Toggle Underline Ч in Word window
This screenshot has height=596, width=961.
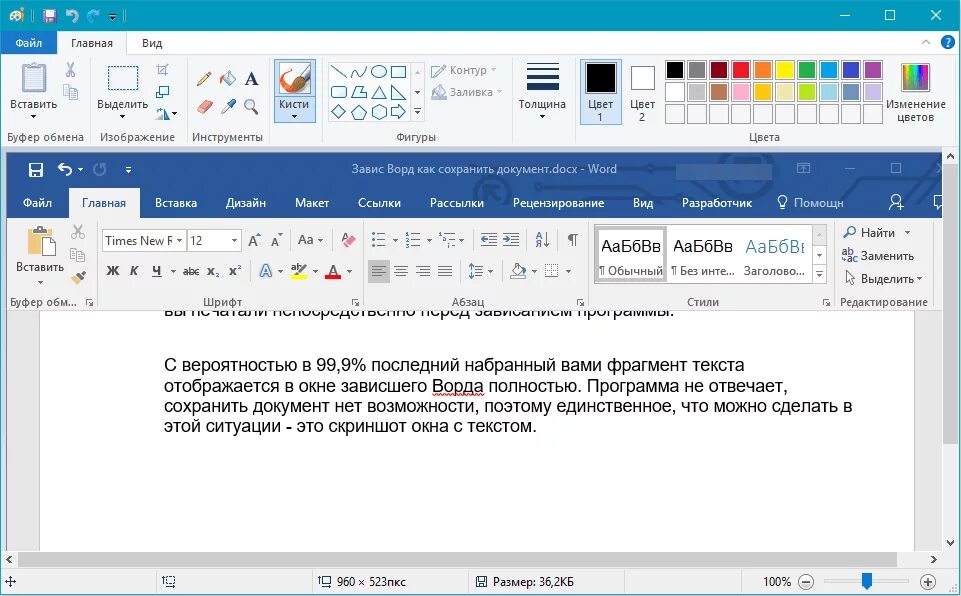pos(157,270)
